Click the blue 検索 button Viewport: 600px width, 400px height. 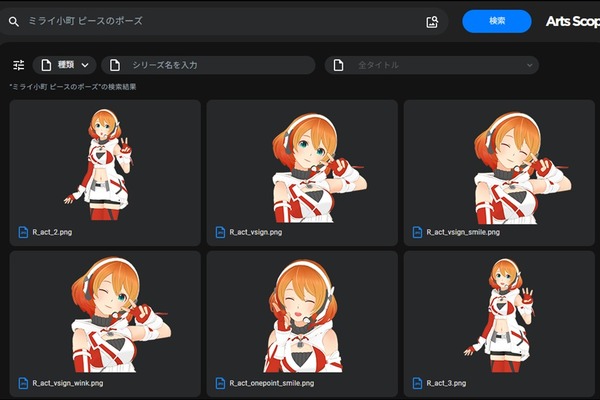click(497, 21)
